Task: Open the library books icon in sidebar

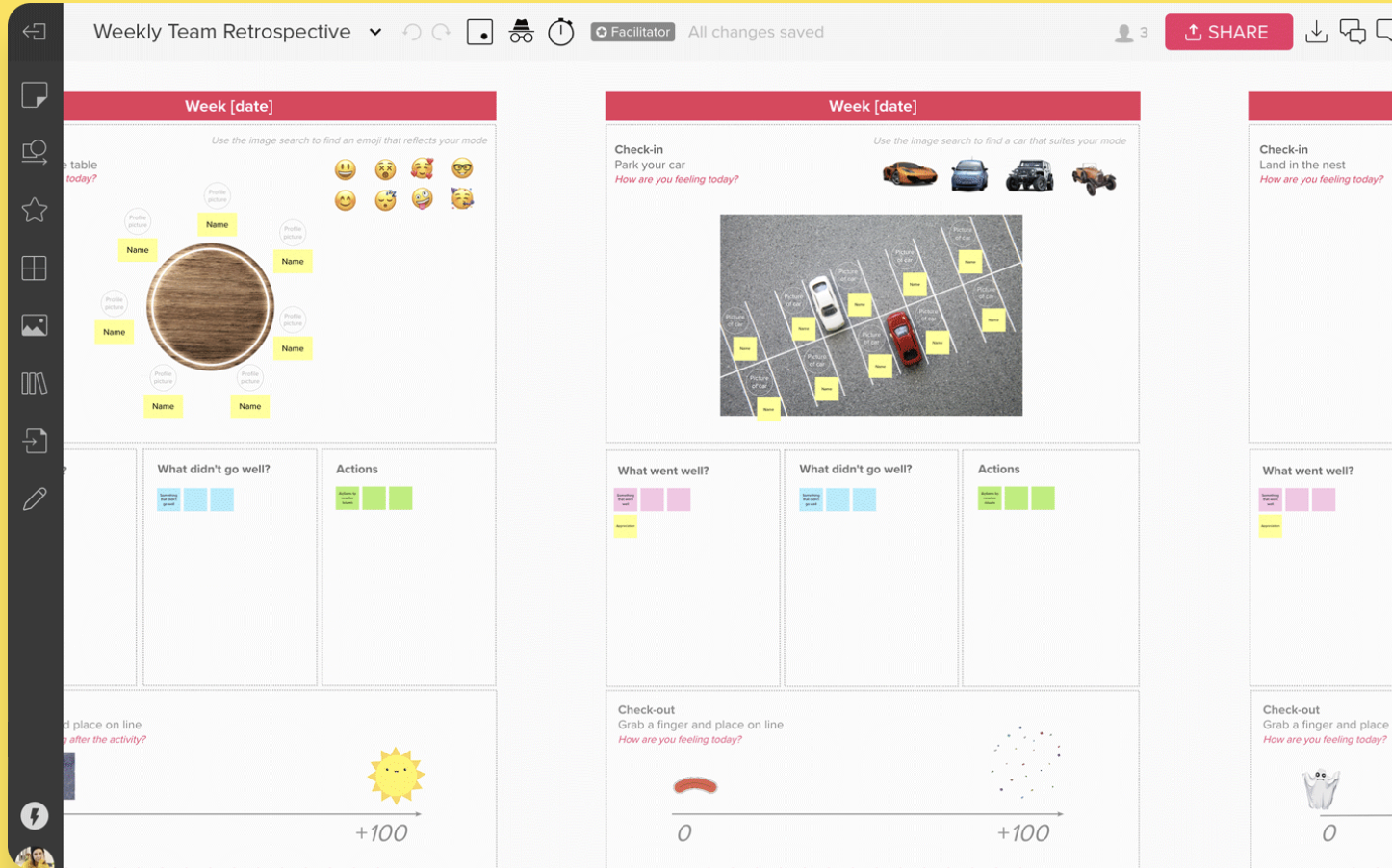Action: pyautogui.click(x=35, y=383)
